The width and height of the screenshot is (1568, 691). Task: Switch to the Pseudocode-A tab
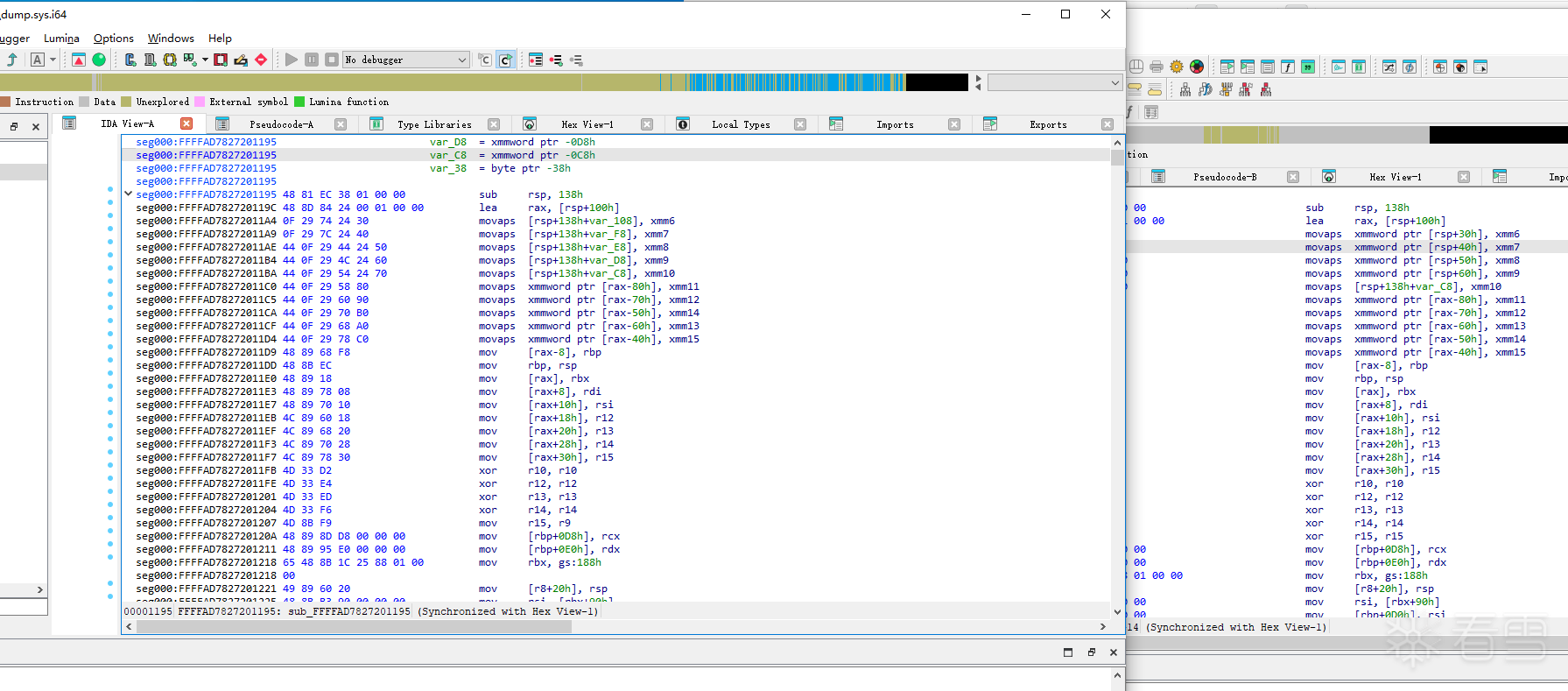coord(281,124)
